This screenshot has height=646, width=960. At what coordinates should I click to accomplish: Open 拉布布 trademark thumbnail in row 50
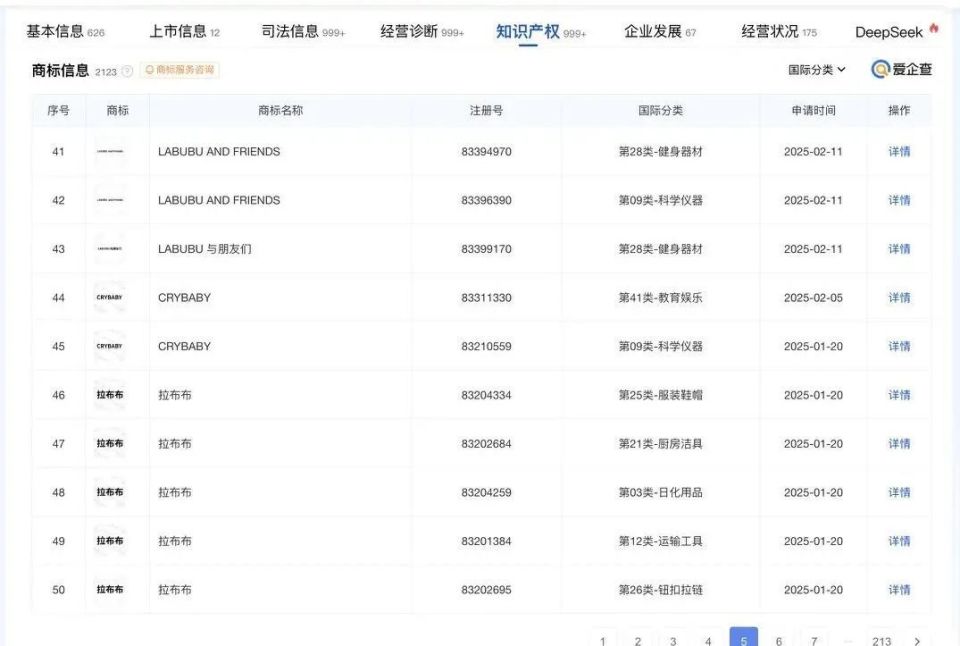point(110,590)
